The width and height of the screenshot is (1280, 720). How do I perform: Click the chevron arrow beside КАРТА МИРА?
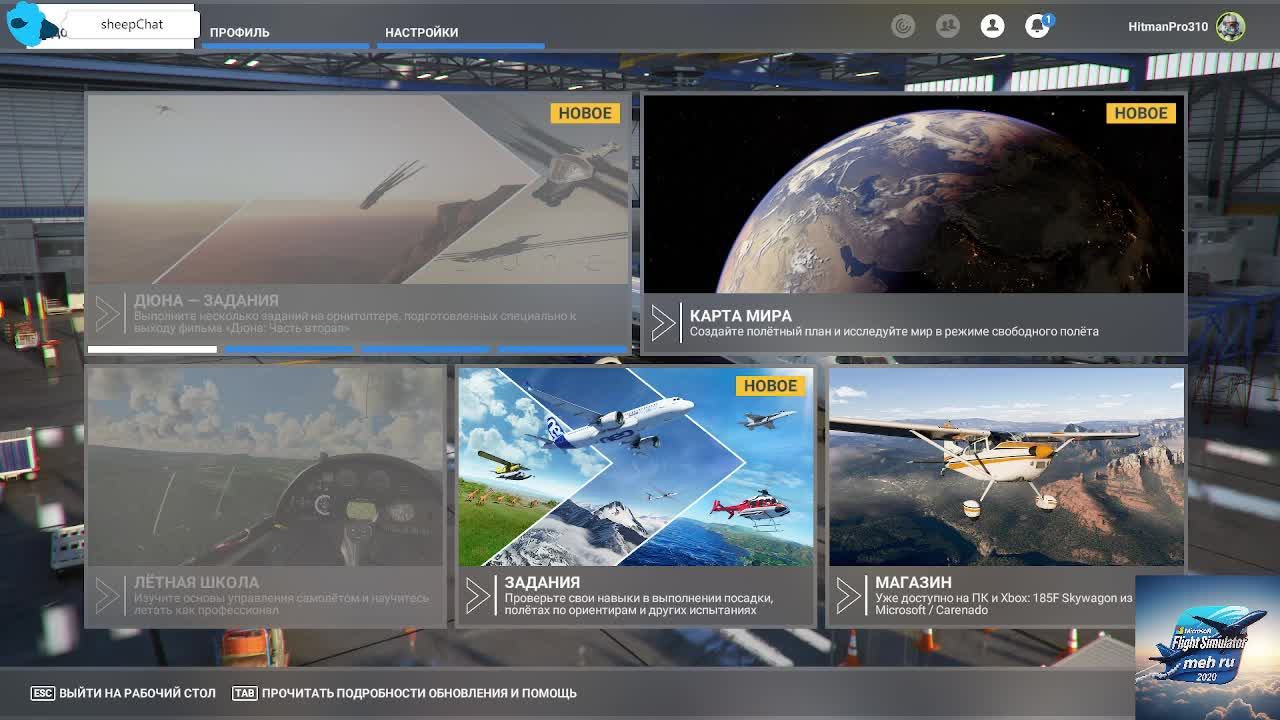tap(663, 323)
